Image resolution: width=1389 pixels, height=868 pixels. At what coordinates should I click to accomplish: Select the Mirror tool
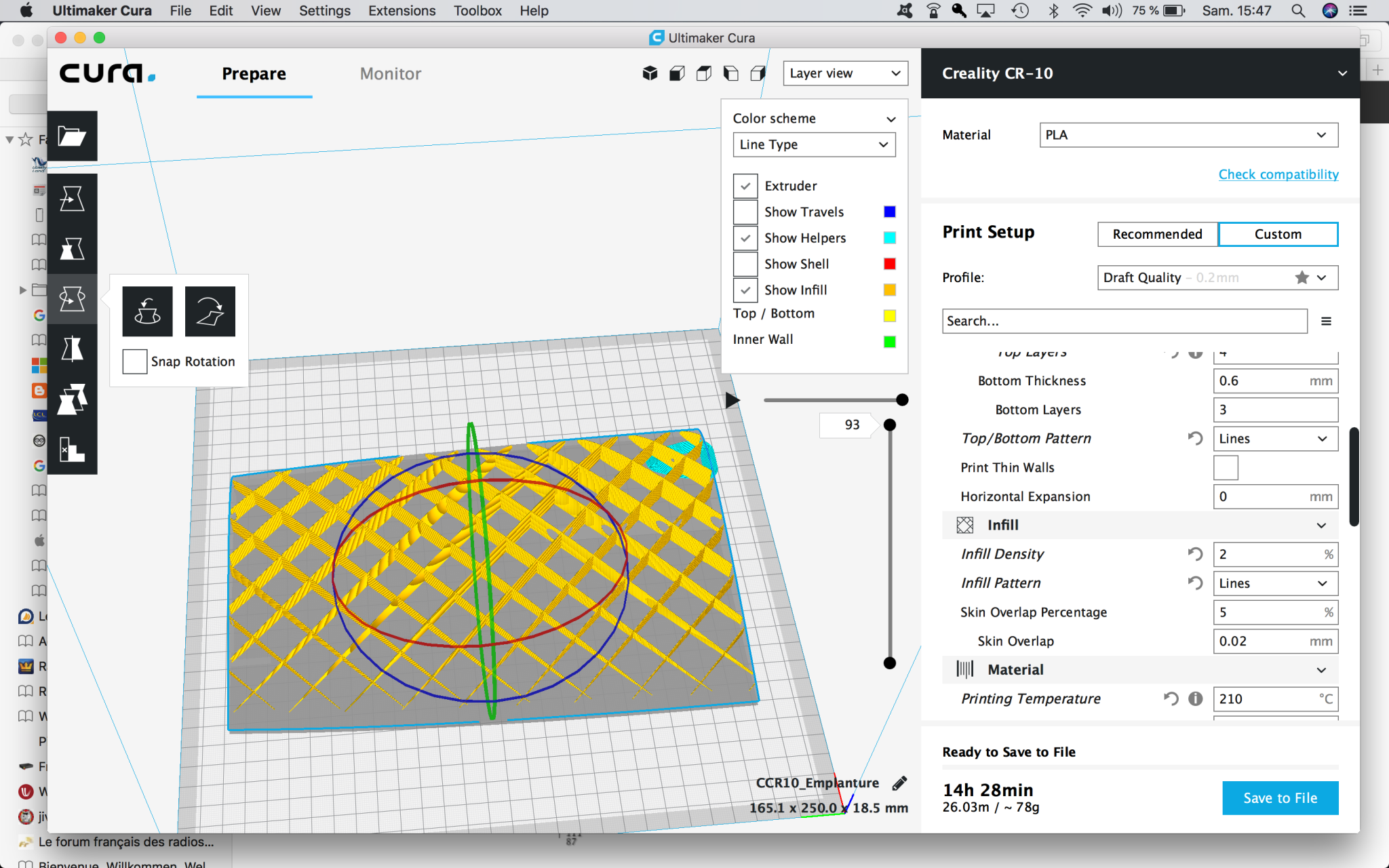tap(72, 349)
